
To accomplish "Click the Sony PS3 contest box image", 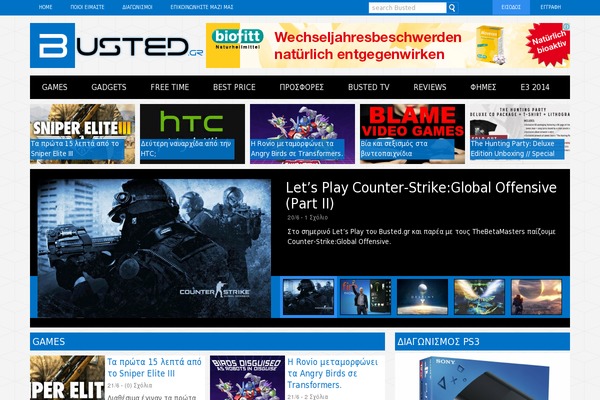I will point(483,378).
